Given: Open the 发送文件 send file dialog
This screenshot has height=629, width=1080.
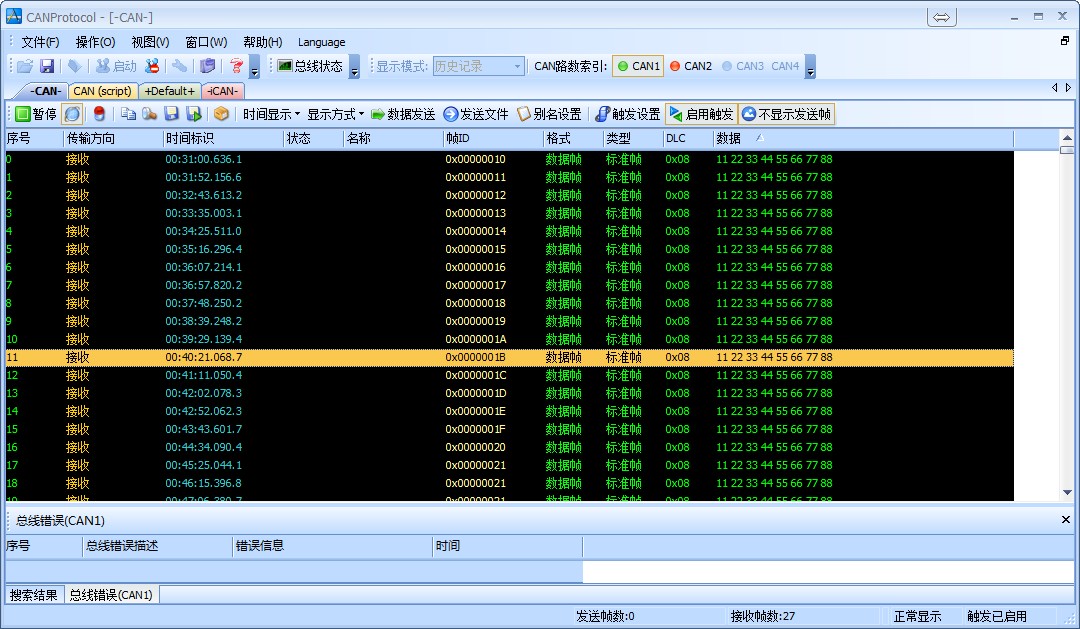Looking at the screenshot, I should [x=476, y=114].
